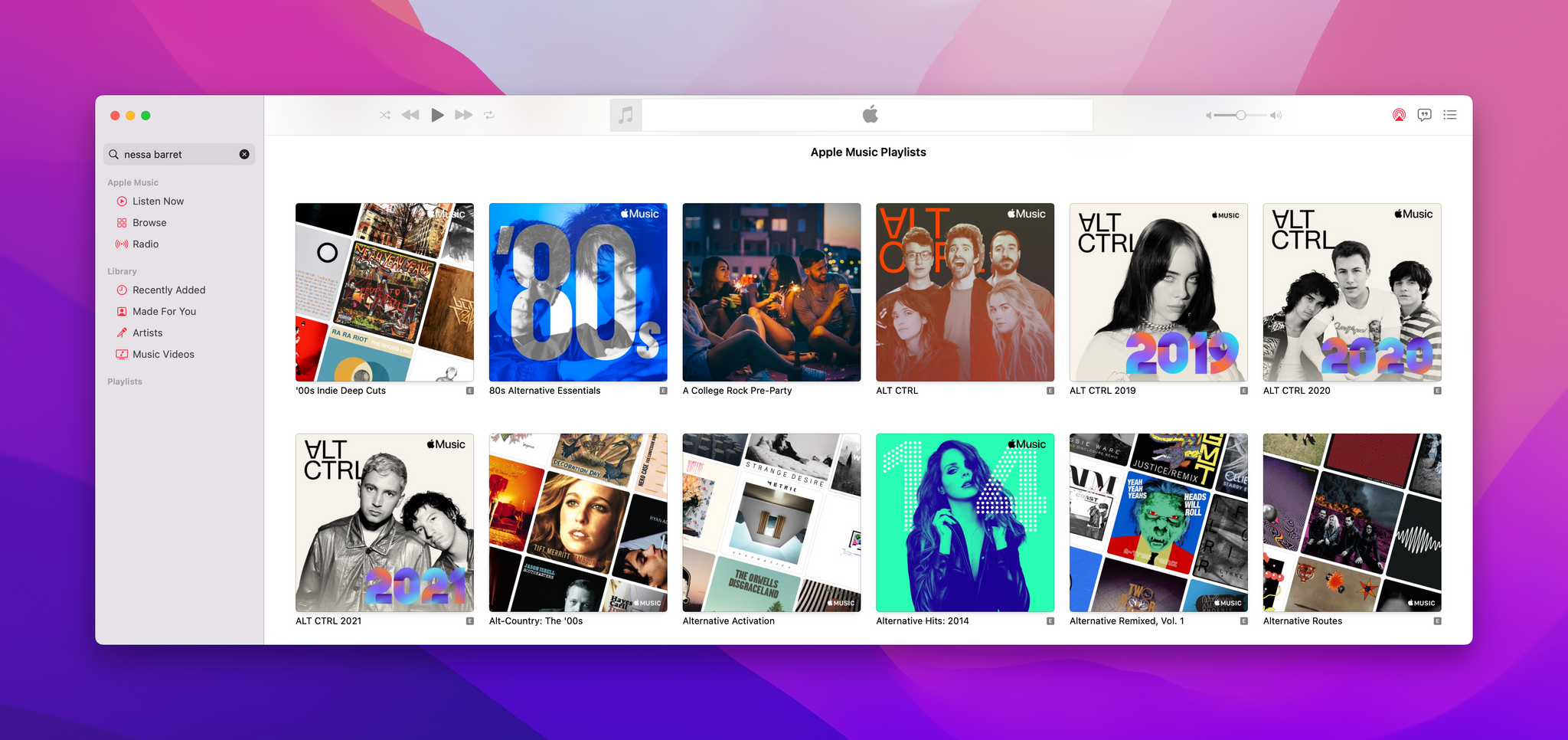Open Alternative Remixed, Vol. 1 cover
1568x740 pixels.
(x=1158, y=522)
